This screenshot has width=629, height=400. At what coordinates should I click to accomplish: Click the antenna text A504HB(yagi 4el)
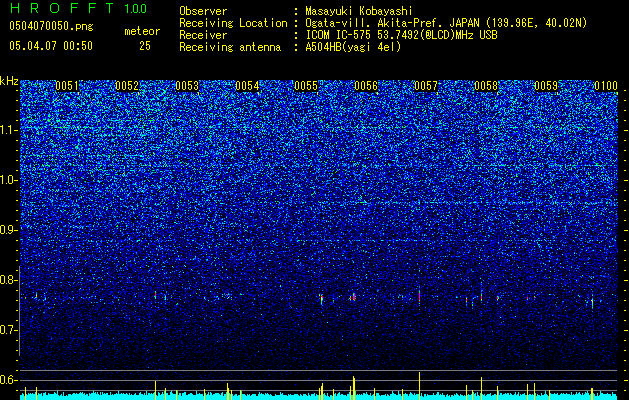[x=353, y=47]
